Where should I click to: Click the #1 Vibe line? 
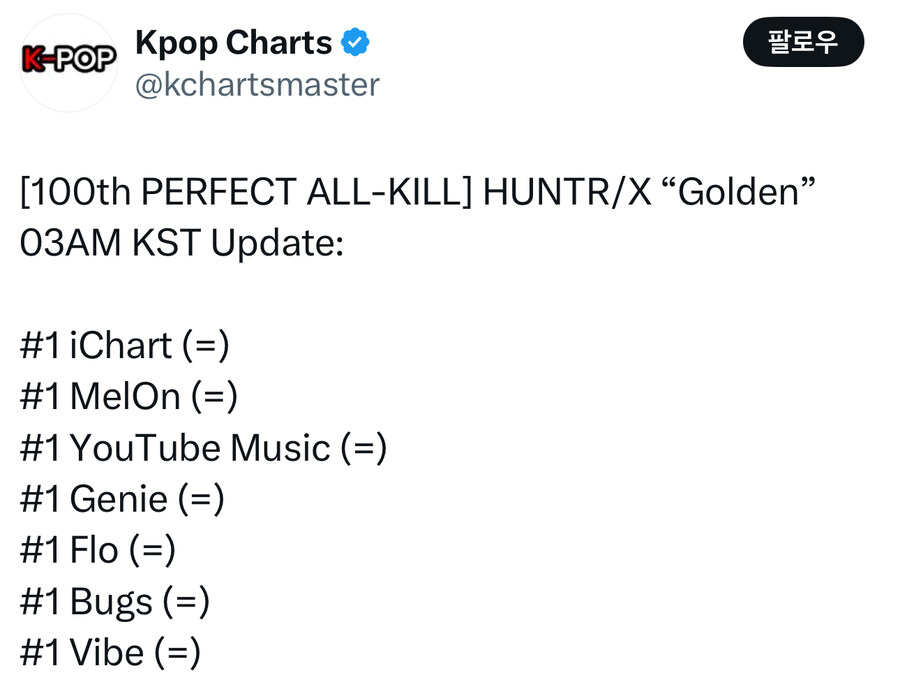pyautogui.click(x=110, y=653)
